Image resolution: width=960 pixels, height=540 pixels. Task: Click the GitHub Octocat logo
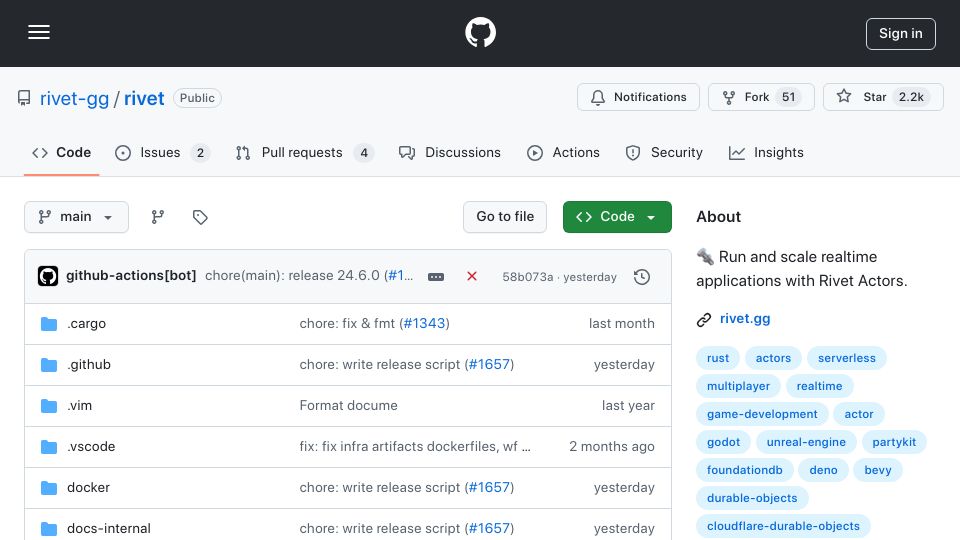[x=480, y=32]
